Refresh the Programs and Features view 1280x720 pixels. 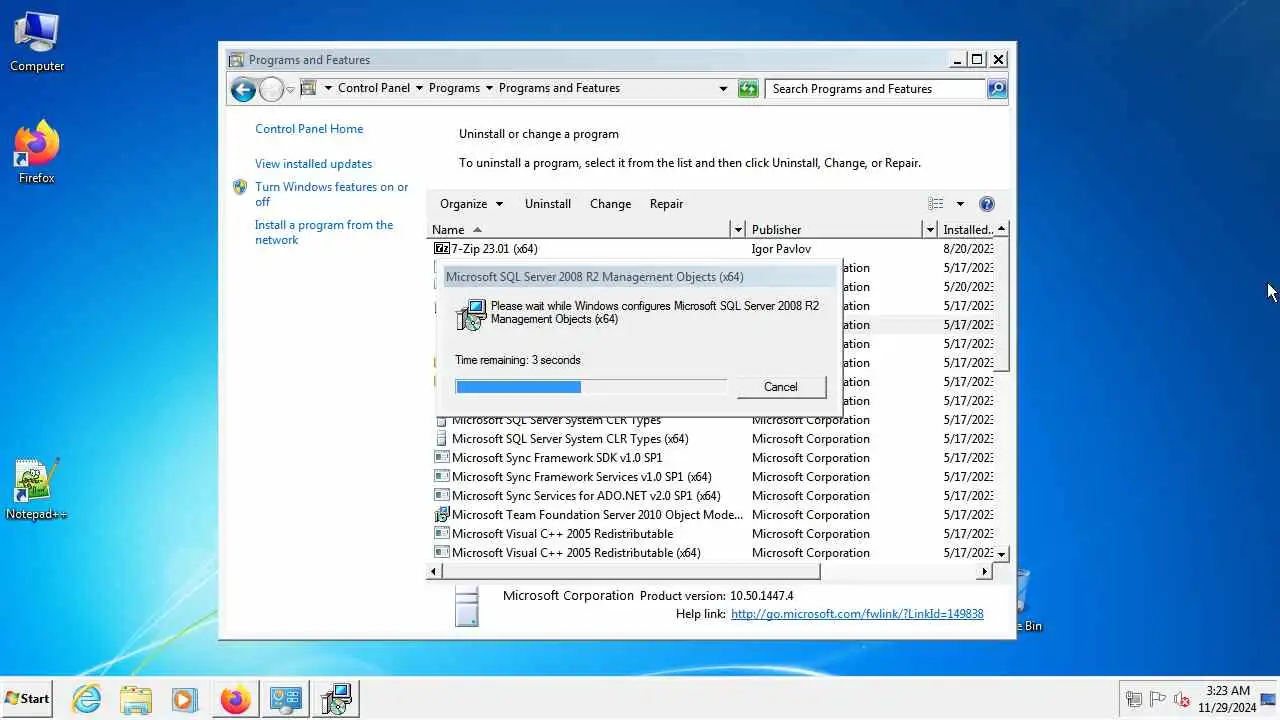[748, 89]
